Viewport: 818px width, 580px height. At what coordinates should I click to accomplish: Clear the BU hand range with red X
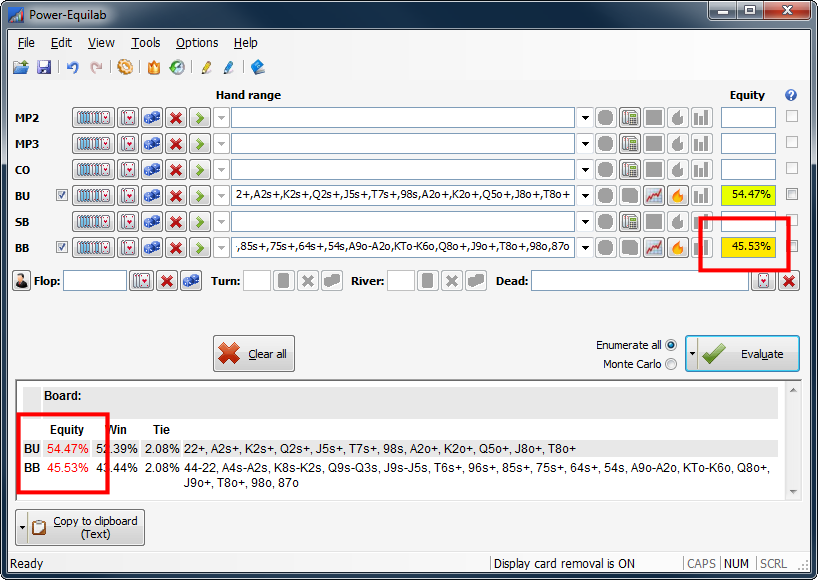176,196
